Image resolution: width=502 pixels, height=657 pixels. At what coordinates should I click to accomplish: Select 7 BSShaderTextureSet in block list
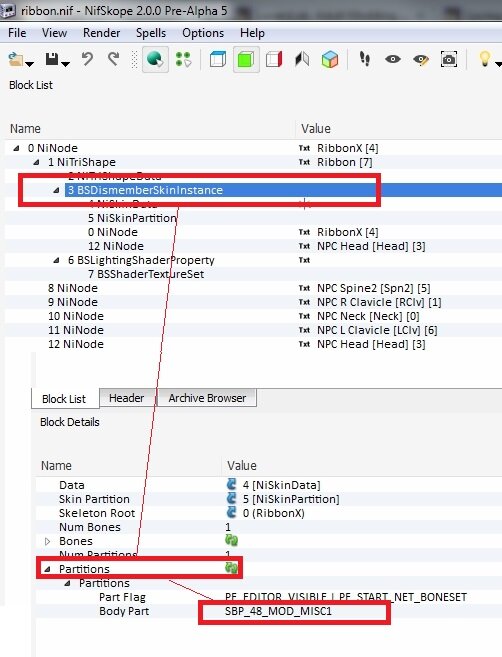[146, 274]
